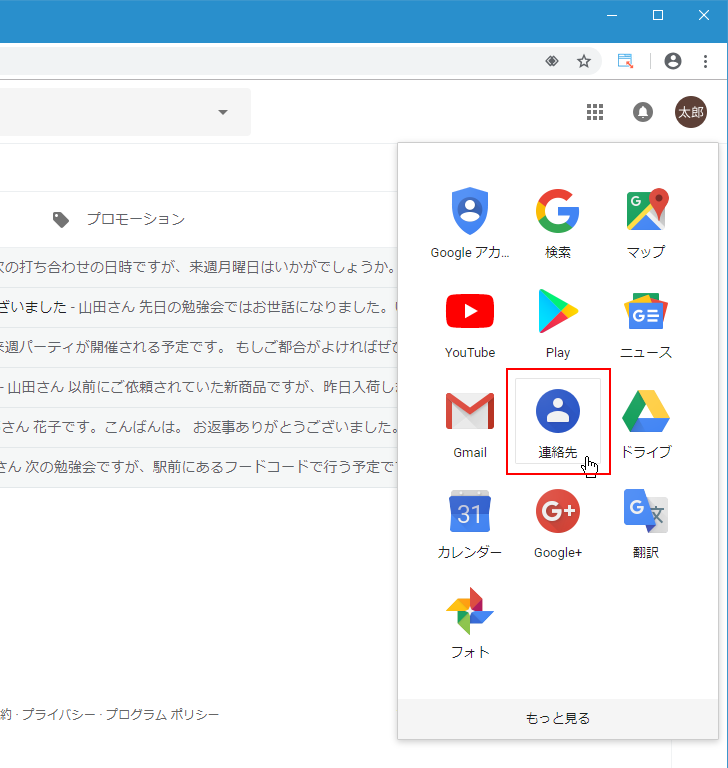The height and width of the screenshot is (768, 728).
Task: Open the 太郎 account avatar menu
Action: pos(691,112)
